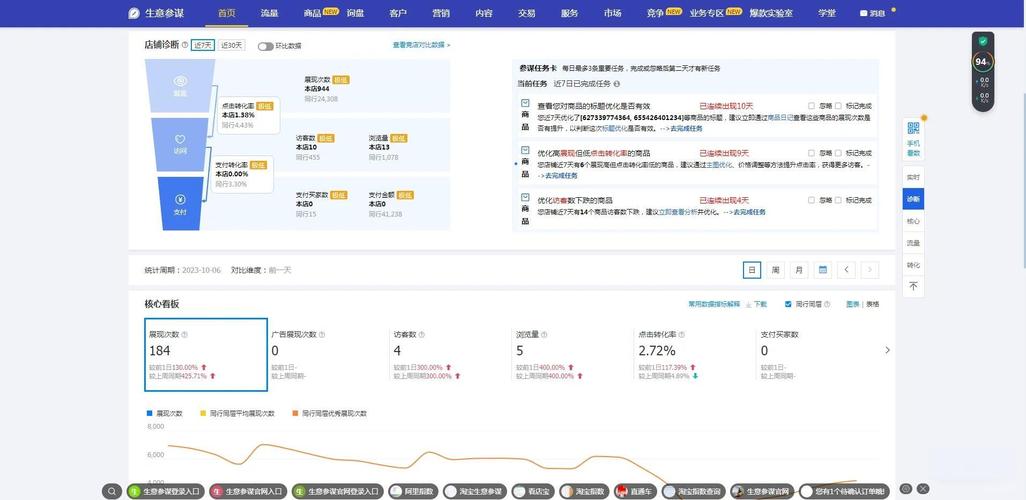Click the 直通车 shortcut in bottom bar

(x=635, y=491)
